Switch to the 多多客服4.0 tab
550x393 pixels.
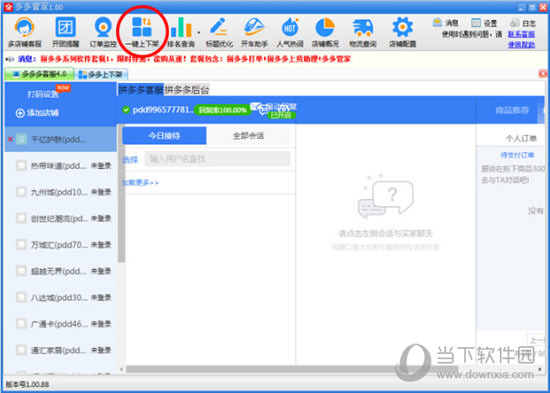pos(39,74)
